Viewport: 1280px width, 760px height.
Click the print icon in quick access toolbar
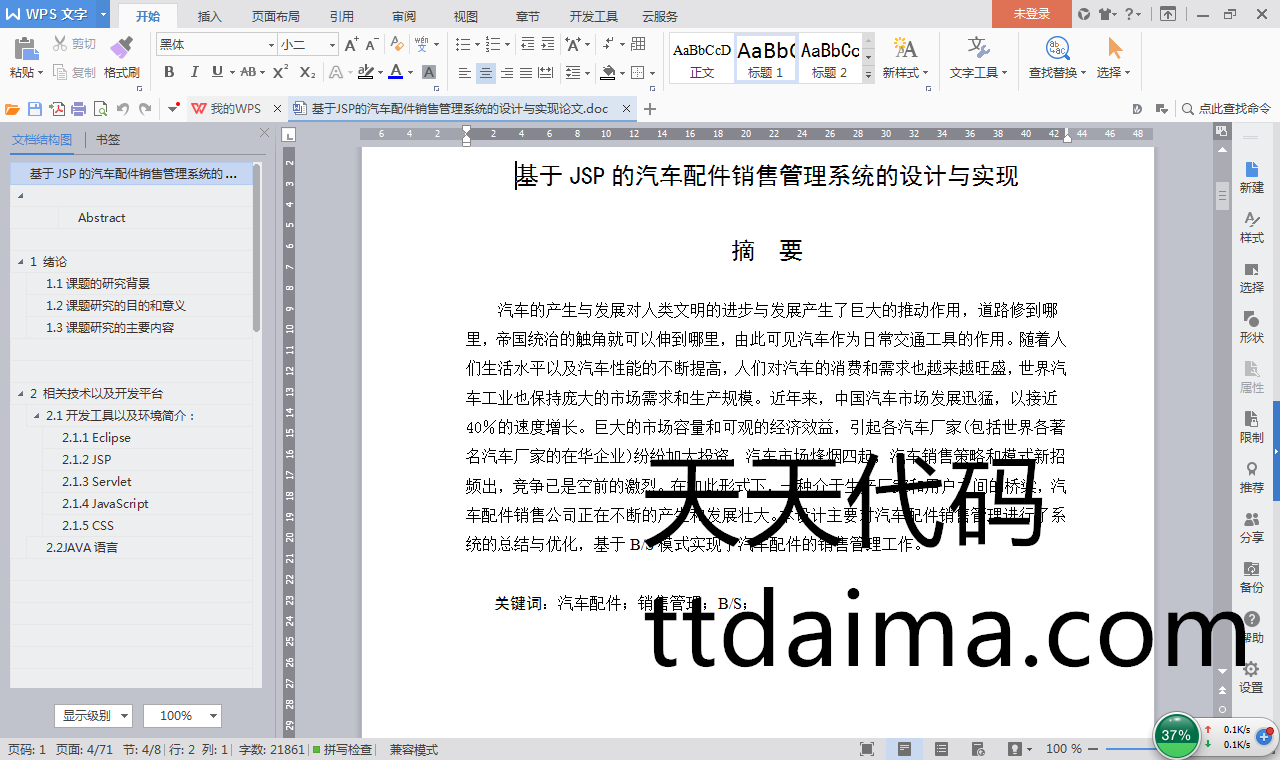[79, 109]
